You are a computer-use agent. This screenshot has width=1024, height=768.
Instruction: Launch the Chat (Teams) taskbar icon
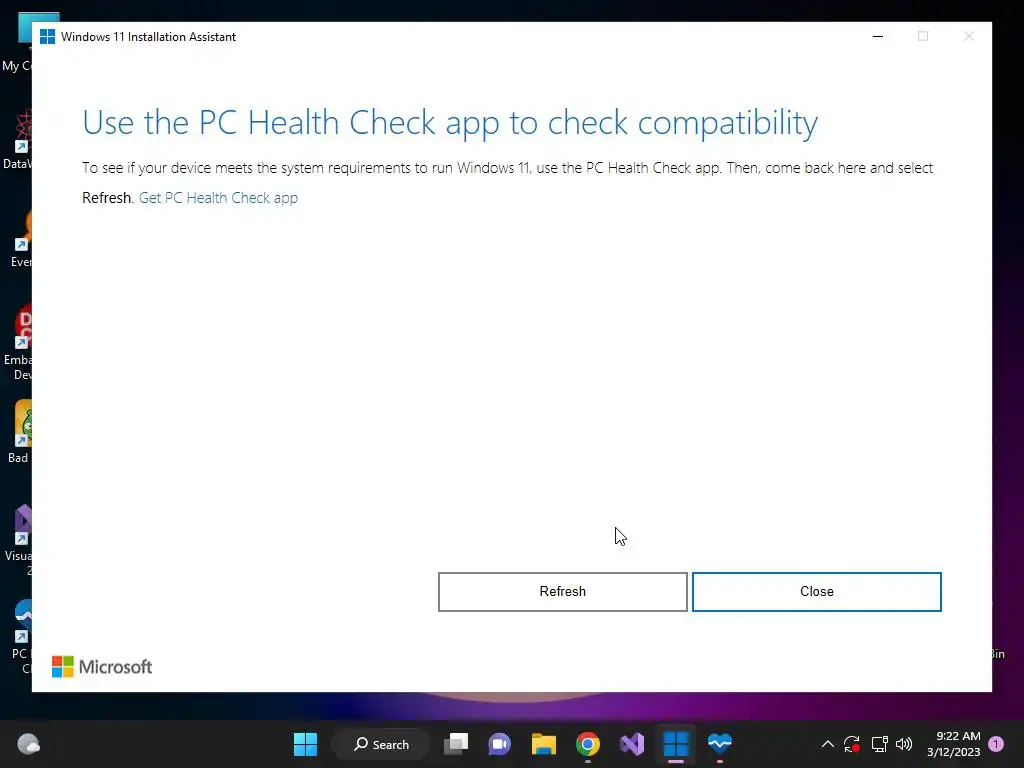click(500, 744)
